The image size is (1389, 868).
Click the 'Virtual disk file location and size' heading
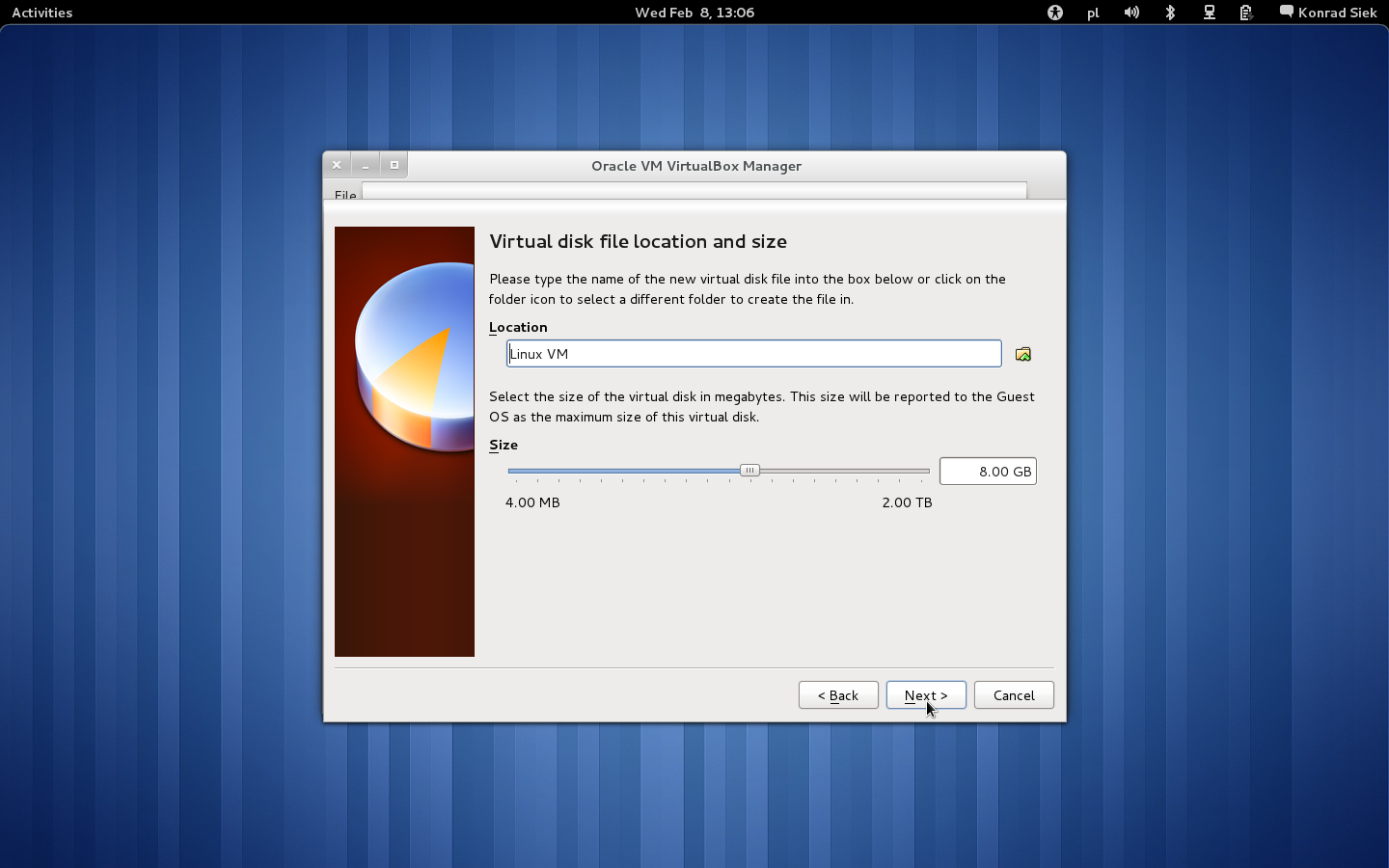pos(639,241)
